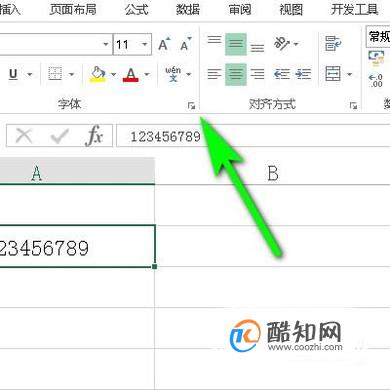Expand the borders dropdown arrow
Screen dimensions: 390x390
pos(72,74)
